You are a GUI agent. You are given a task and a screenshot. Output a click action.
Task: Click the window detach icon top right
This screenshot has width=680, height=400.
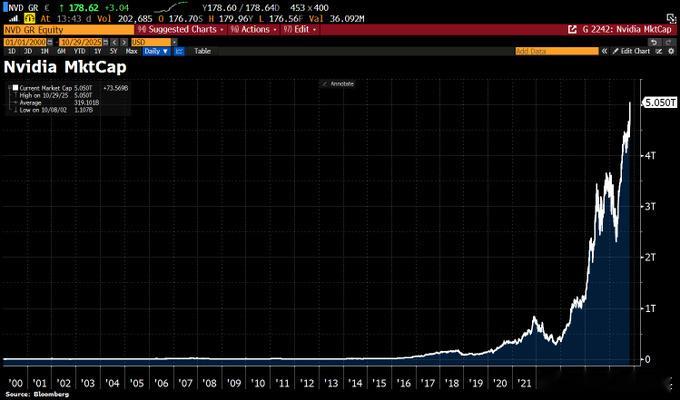point(670,18)
